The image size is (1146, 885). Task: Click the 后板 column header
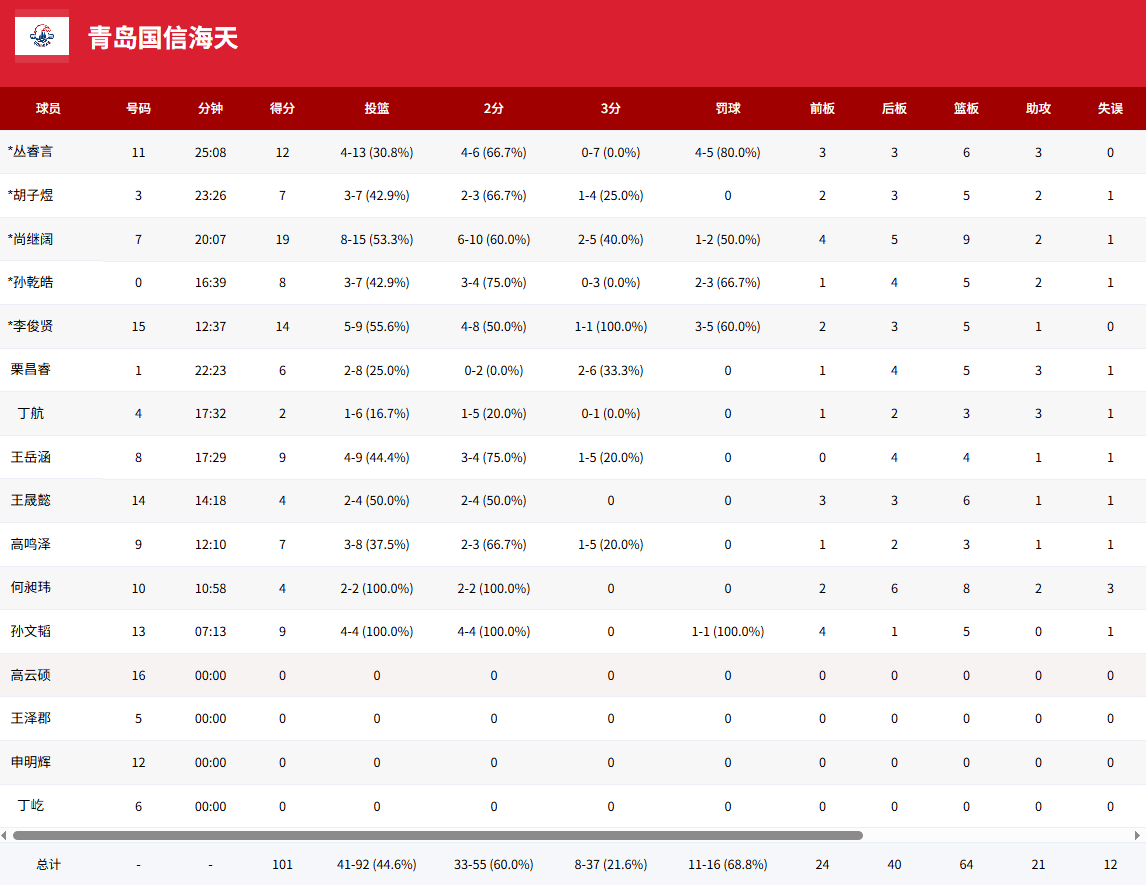point(894,108)
